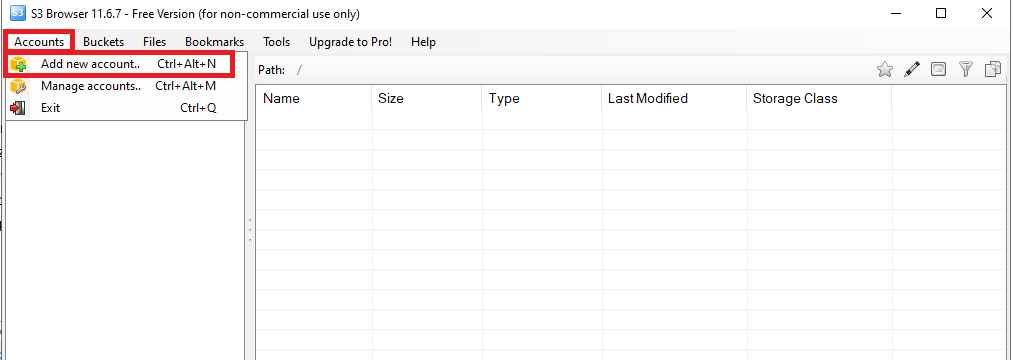
Task: Click the Add new account cube icon
Action: click(18, 64)
